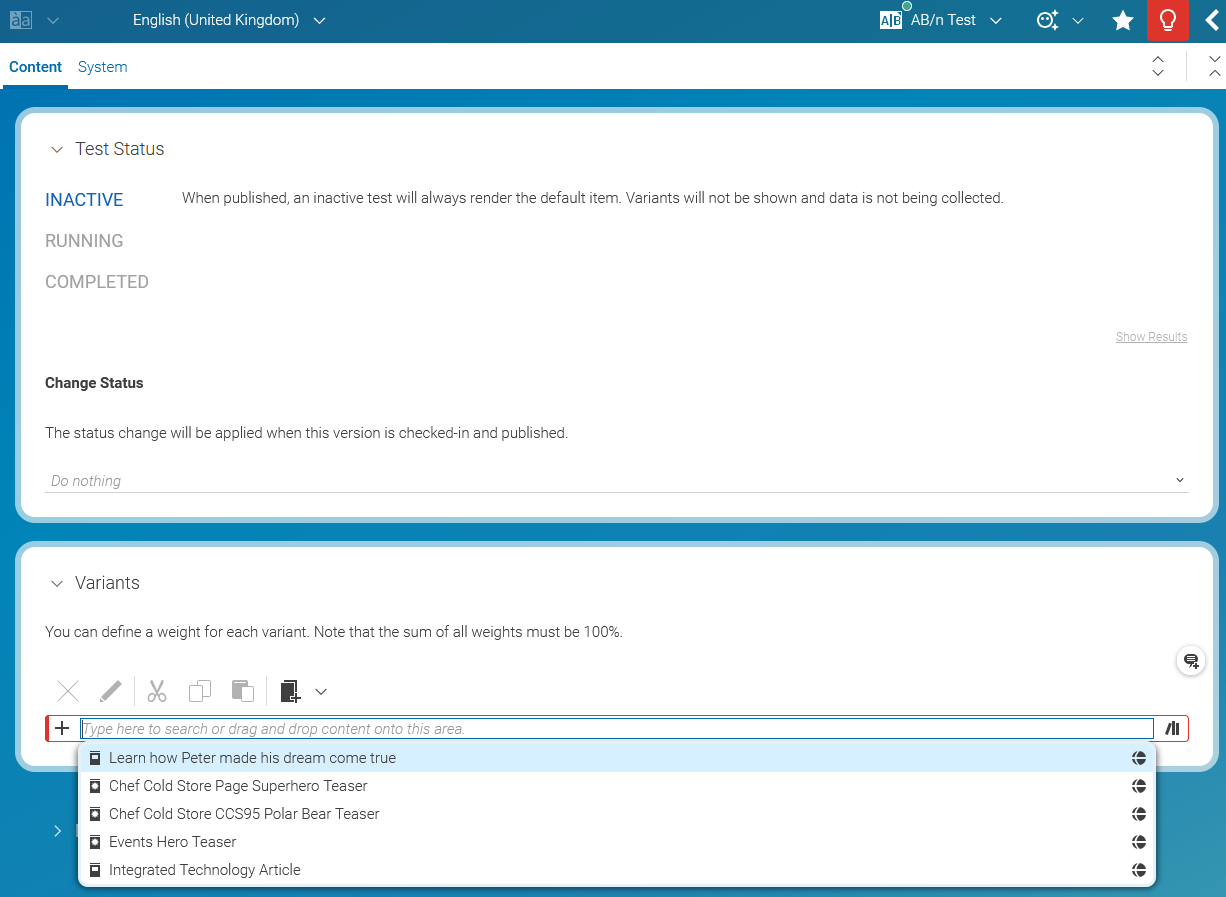Select the COMPLETED test status option

click(x=96, y=281)
